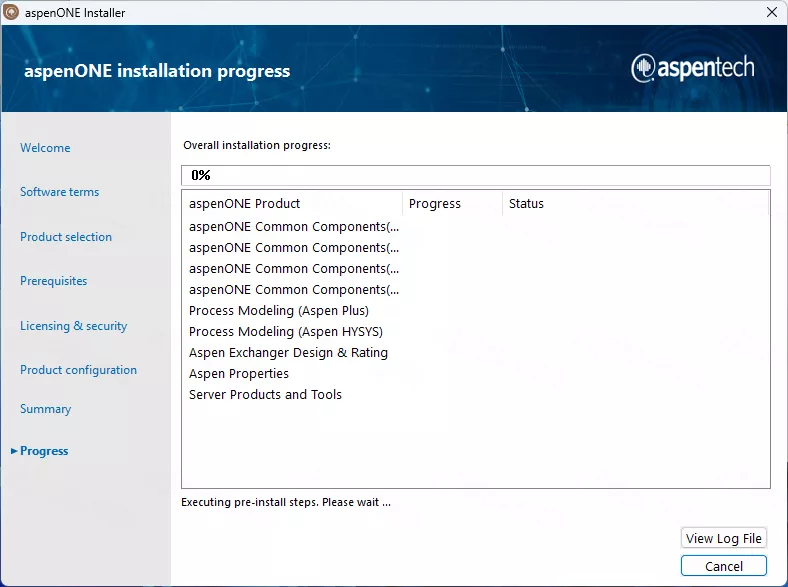
Task: Go to Software terms step
Action: [59, 192]
